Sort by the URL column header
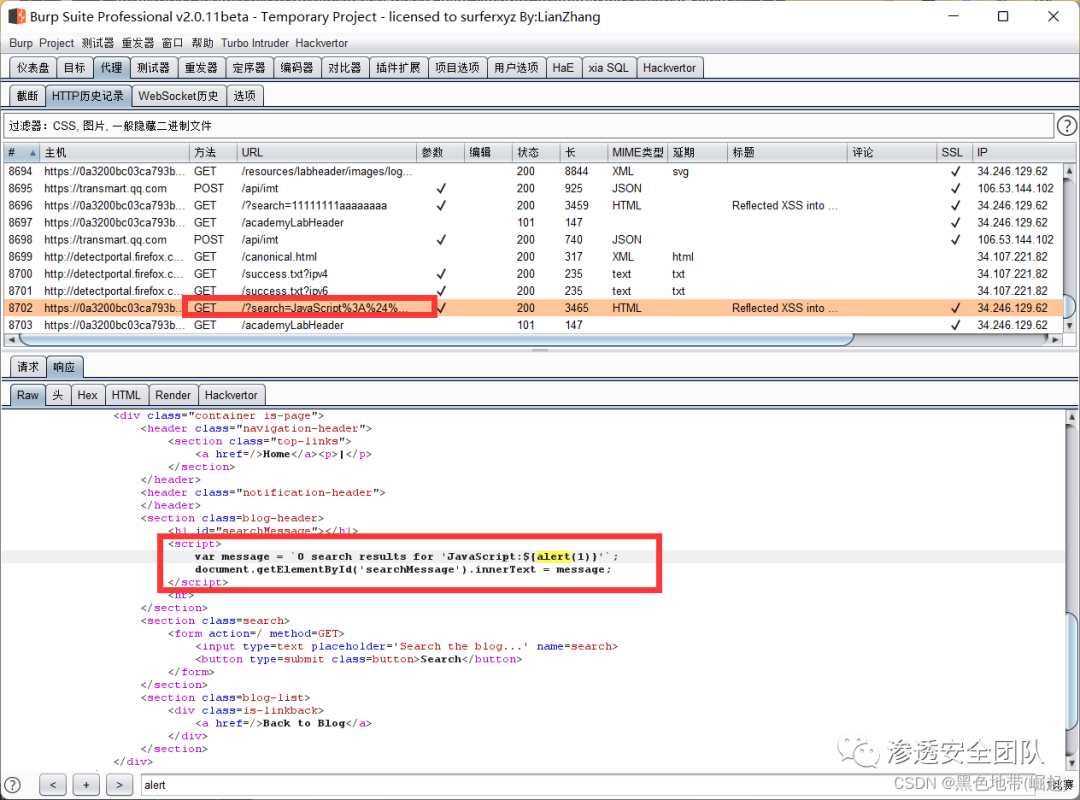The image size is (1080, 800). 326,152
